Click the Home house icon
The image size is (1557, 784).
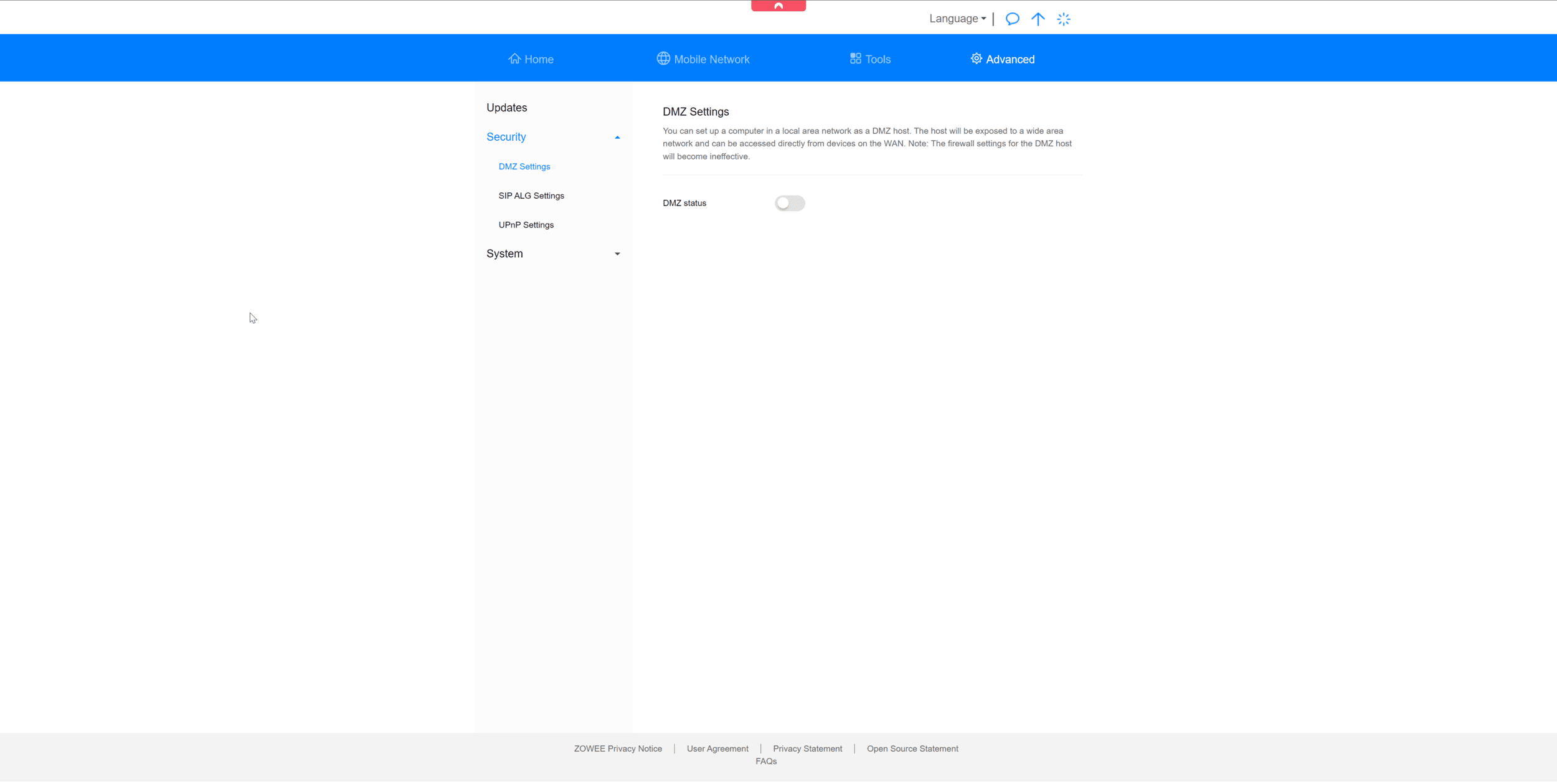click(x=514, y=59)
